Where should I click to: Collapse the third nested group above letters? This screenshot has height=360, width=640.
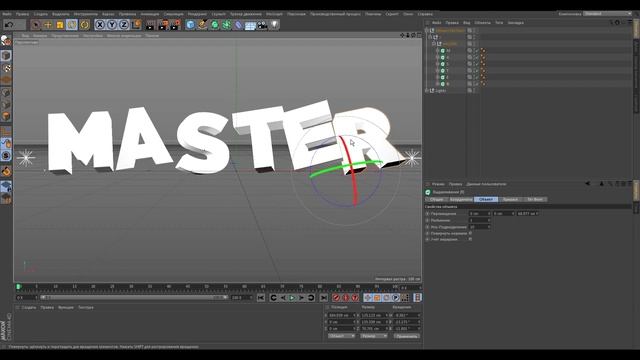coord(433,44)
